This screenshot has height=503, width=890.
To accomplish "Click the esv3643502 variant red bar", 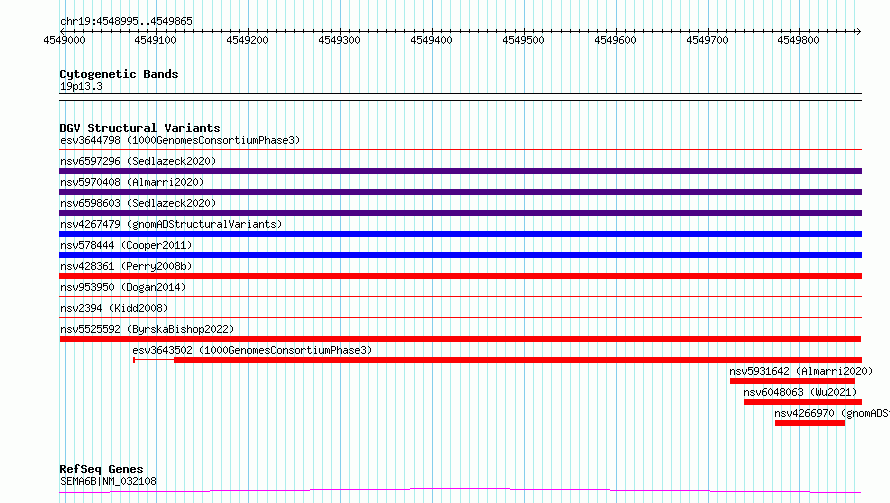I will point(518,360).
